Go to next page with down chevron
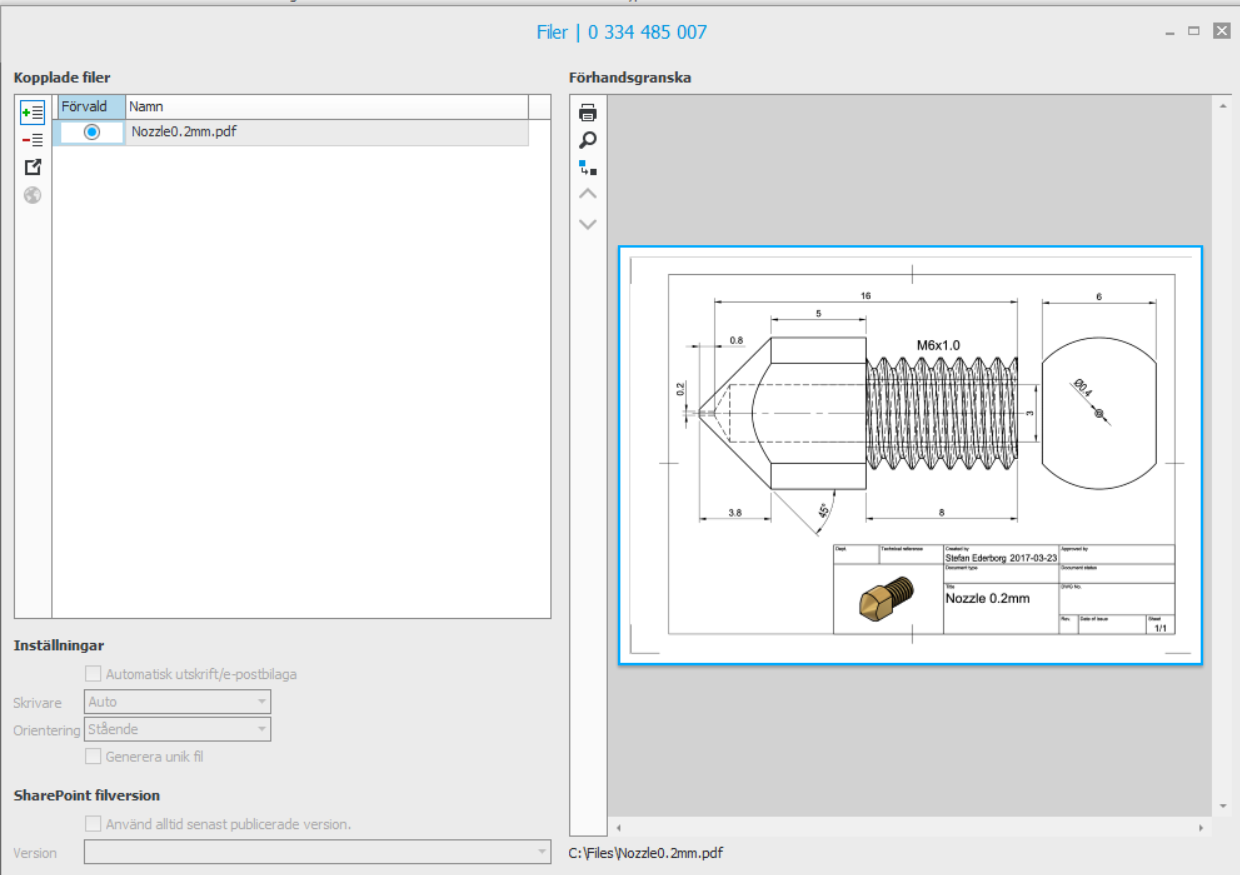The height and width of the screenshot is (875, 1240). [588, 224]
